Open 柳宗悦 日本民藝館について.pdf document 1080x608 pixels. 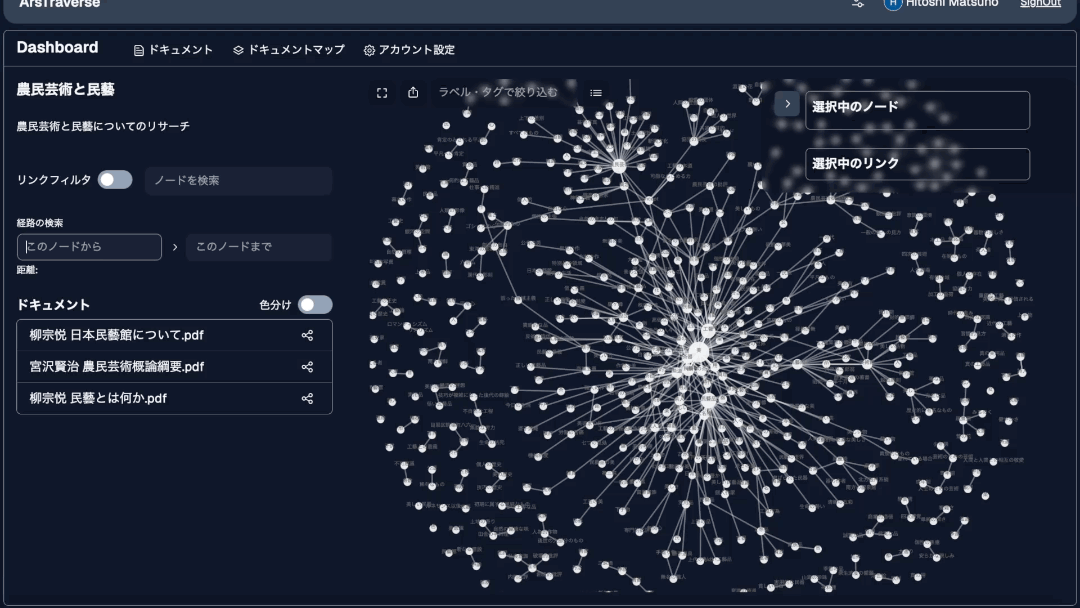tap(117, 336)
